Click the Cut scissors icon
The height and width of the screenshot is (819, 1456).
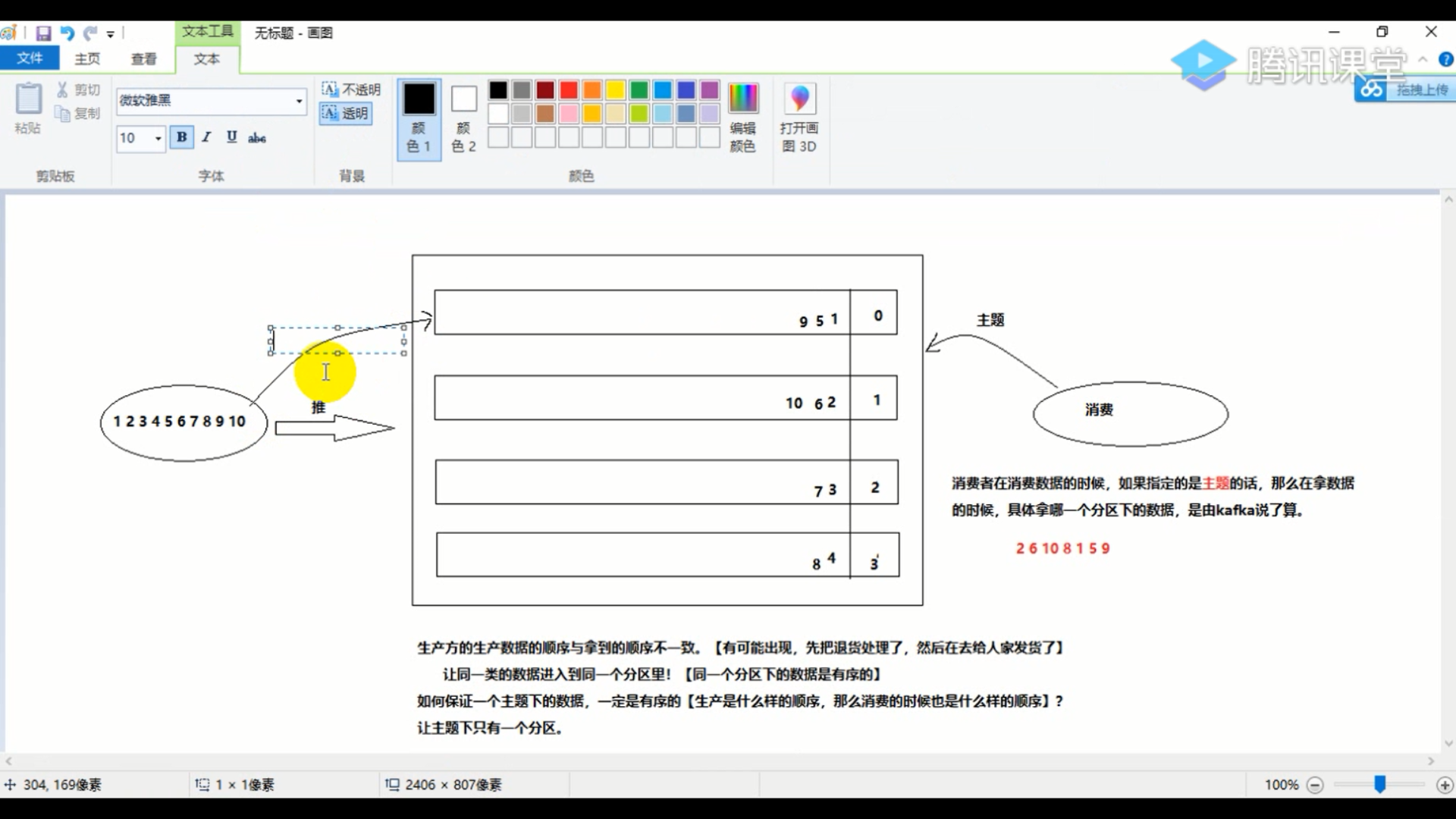click(x=62, y=89)
